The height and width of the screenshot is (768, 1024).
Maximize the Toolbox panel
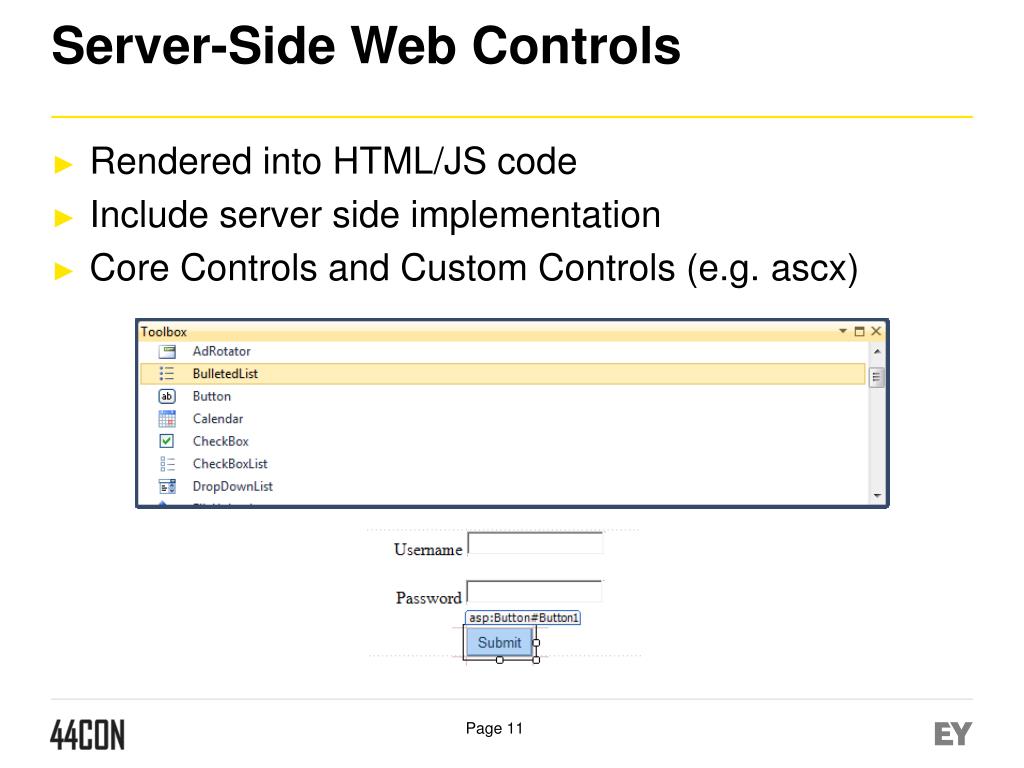[x=859, y=331]
